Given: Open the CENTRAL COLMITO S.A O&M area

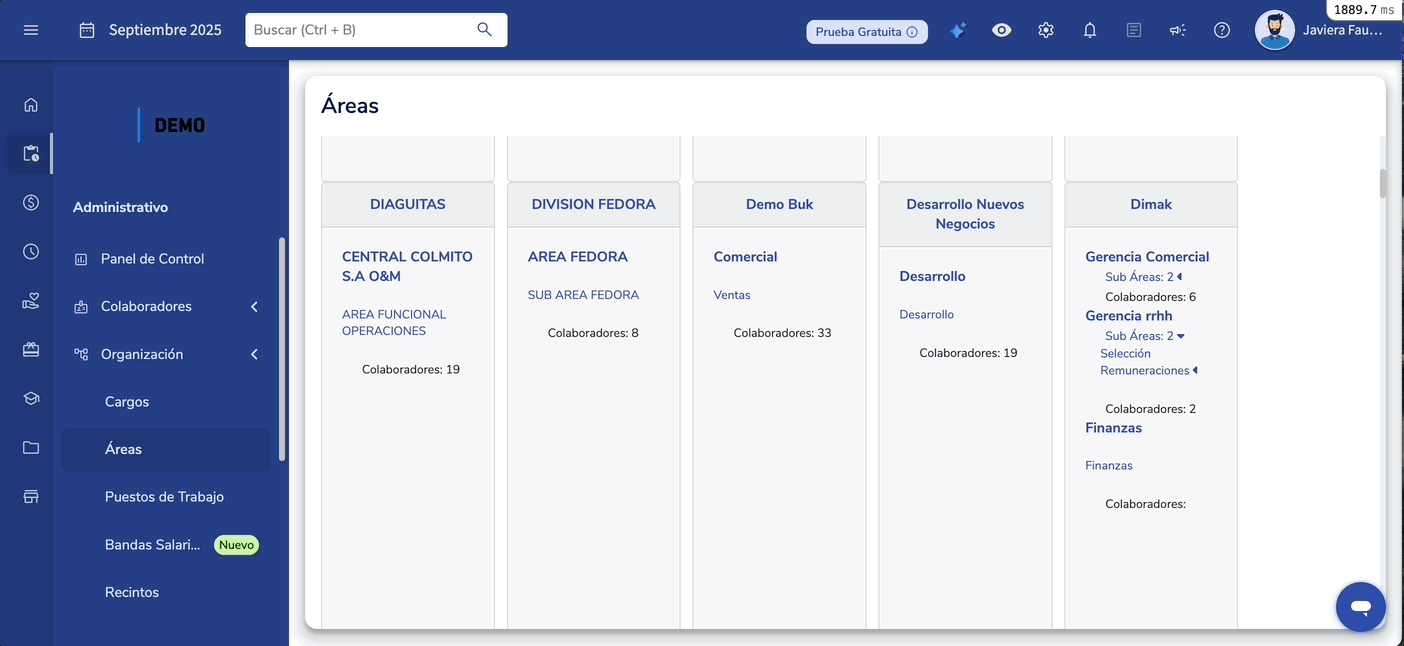Looking at the screenshot, I should 407,266.
